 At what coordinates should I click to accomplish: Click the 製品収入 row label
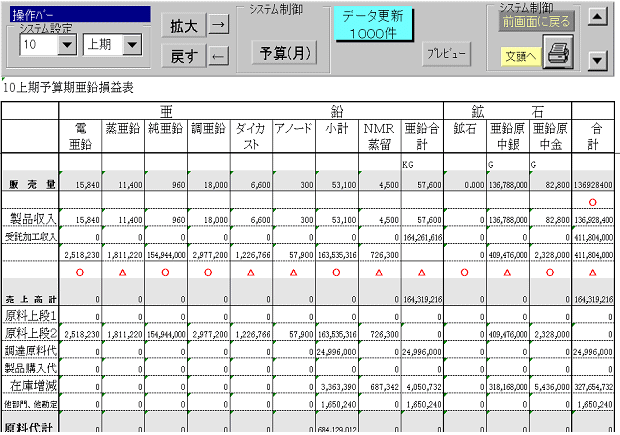[33, 219]
